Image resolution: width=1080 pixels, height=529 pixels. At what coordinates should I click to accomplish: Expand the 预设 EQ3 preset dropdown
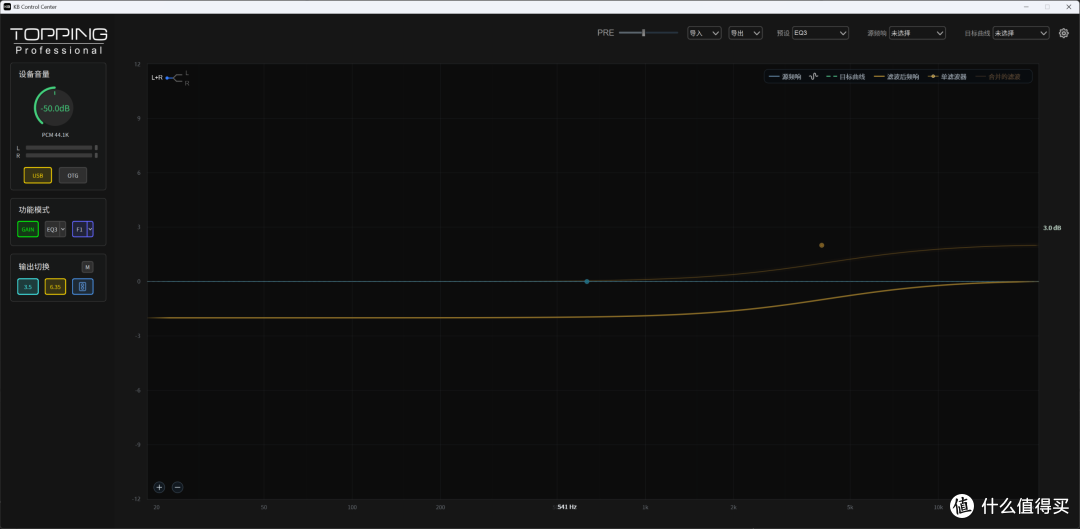tap(820, 33)
